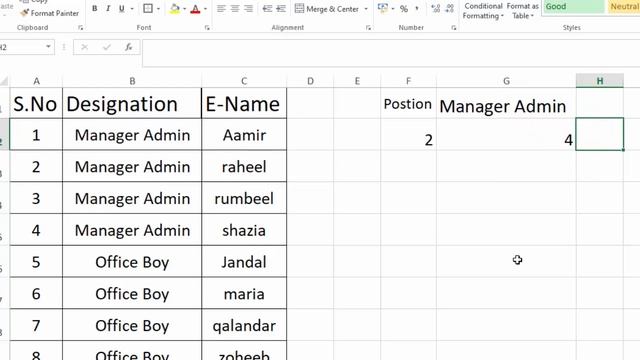Image resolution: width=640 pixels, height=360 pixels.
Task: Apply the Neutral cell style
Action: click(x=624, y=7)
